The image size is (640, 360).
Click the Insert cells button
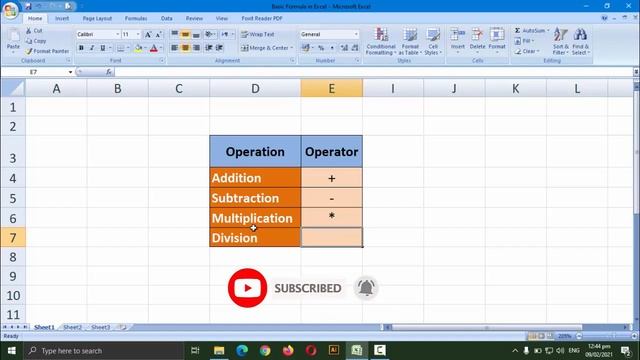pos(458,40)
